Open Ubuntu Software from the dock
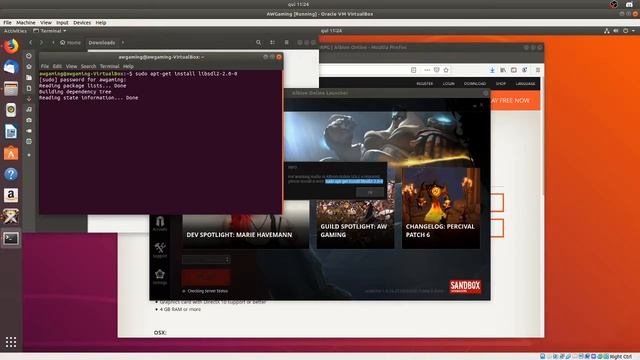 click(11, 153)
